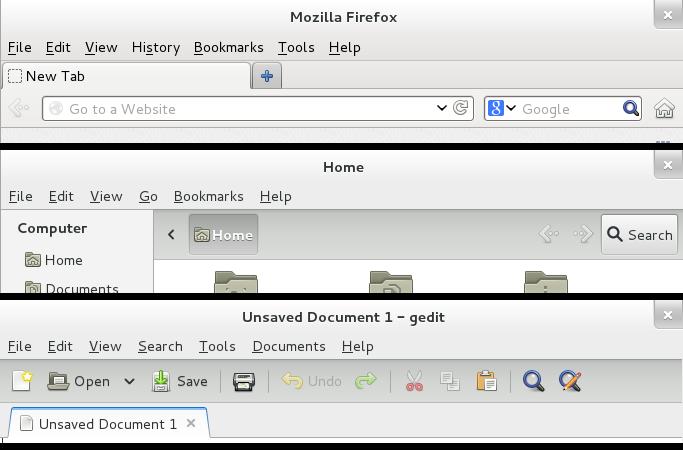Close the gedit window
The height and width of the screenshot is (450, 683).
pos(668,315)
